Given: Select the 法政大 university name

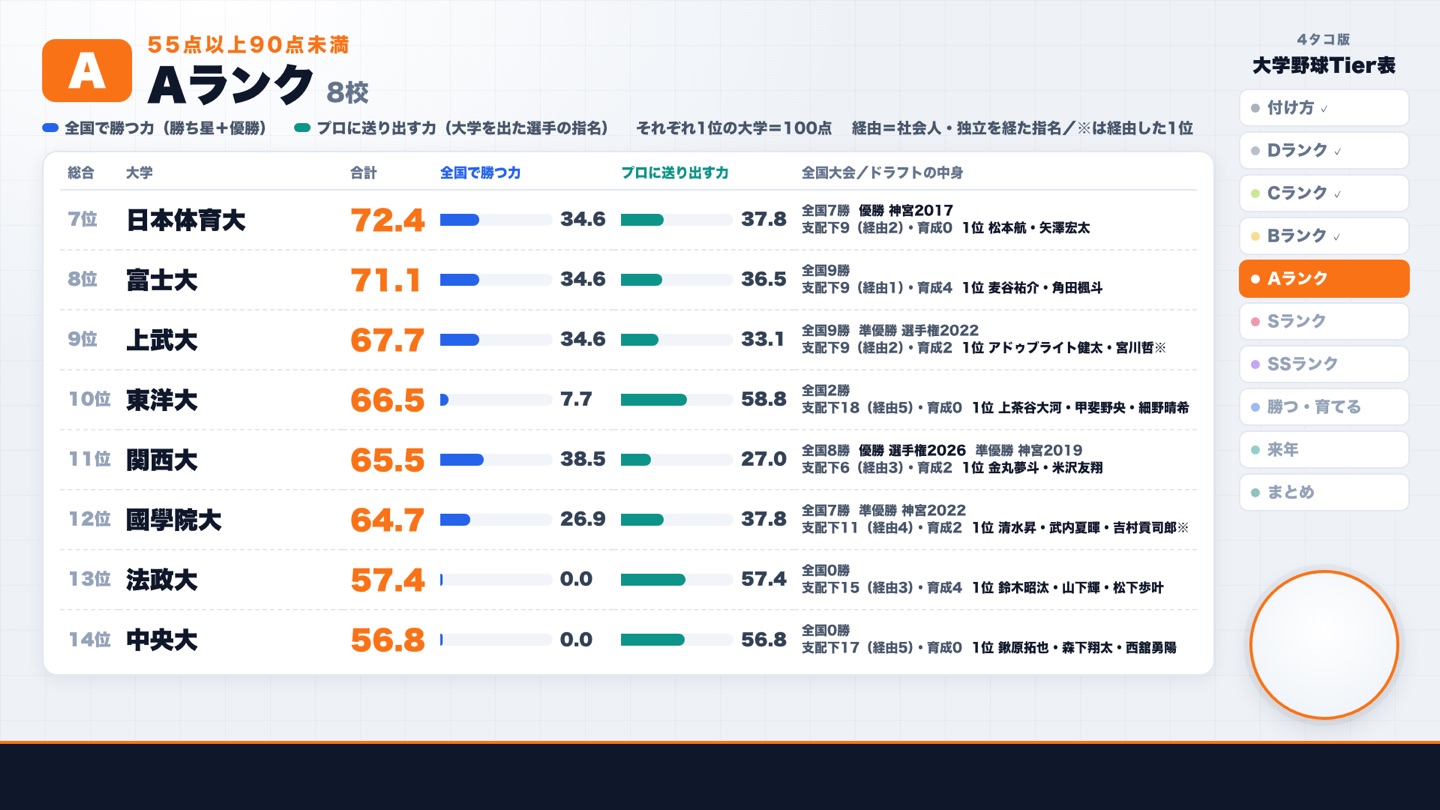Looking at the screenshot, I should (x=162, y=580).
